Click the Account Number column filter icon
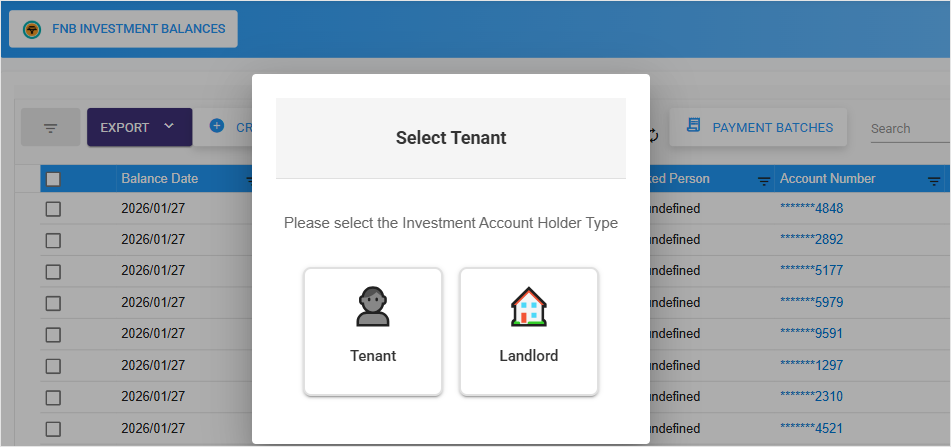Image resolution: width=951 pixels, height=447 pixels. tap(934, 180)
